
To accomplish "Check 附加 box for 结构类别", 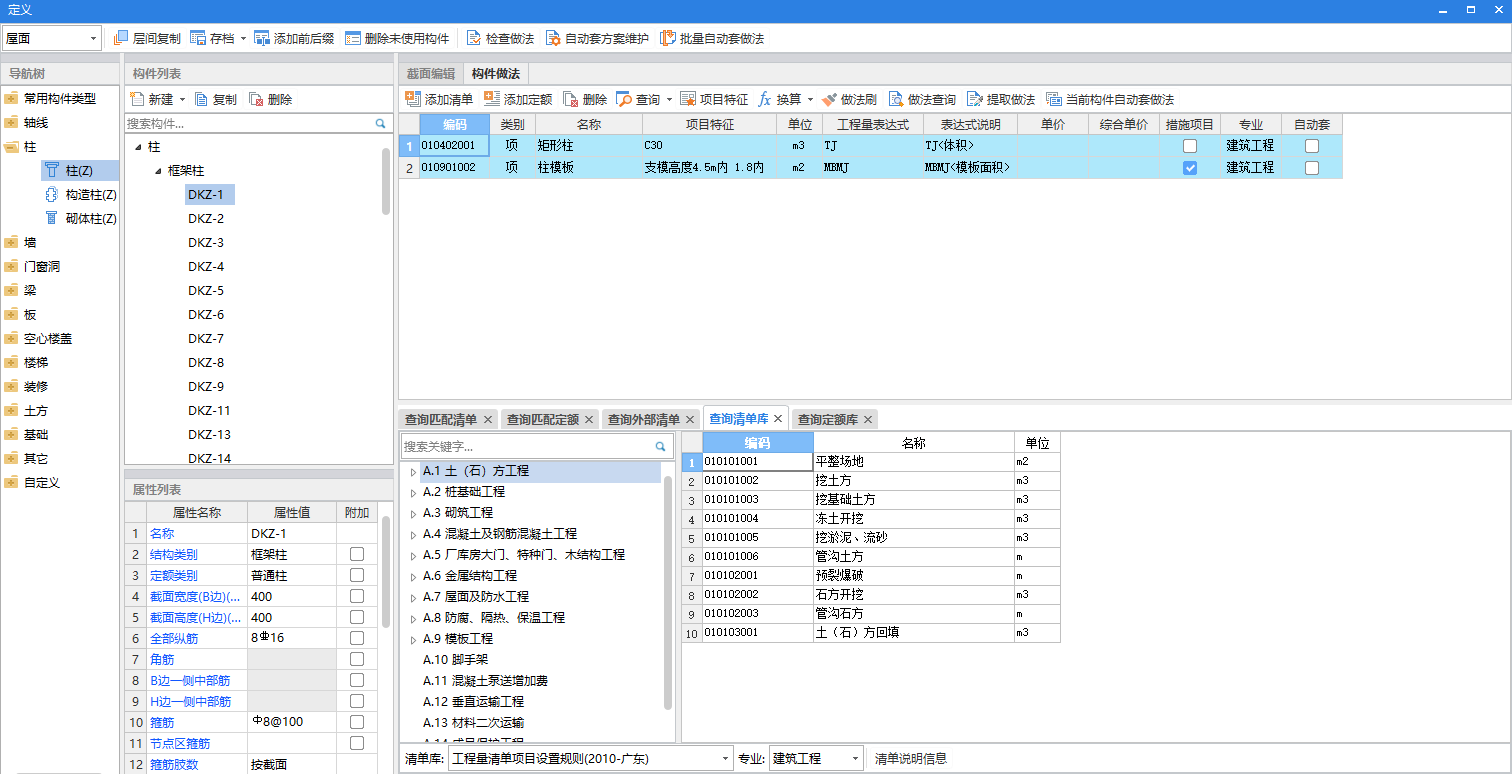I will coord(357,554).
